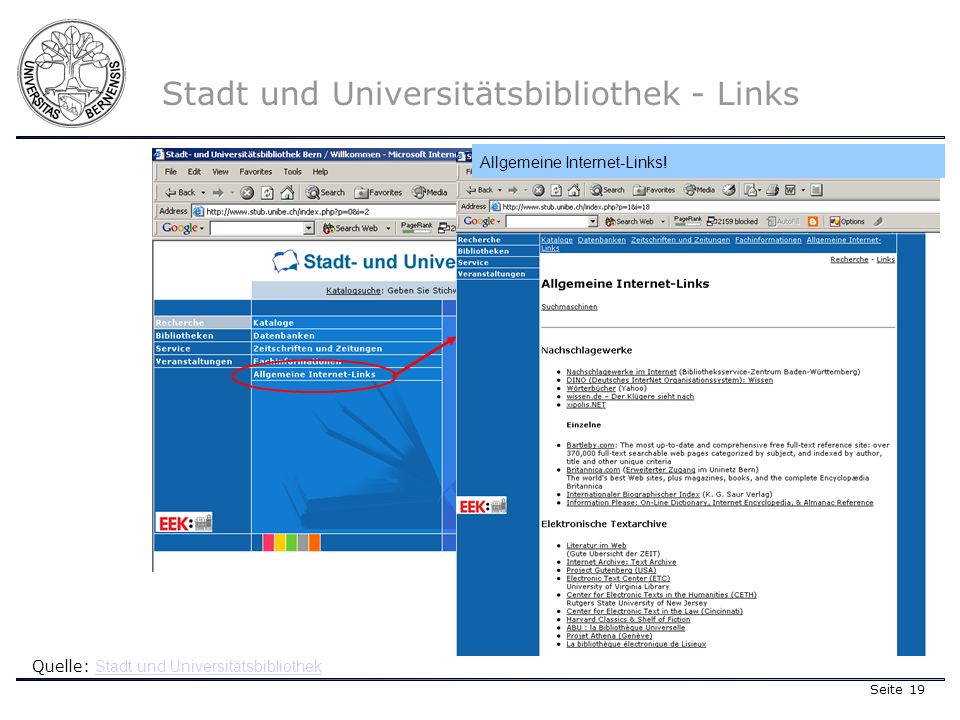Open Search Web dropdown arrow in left toolbar
The image size is (960, 720).
click(388, 228)
